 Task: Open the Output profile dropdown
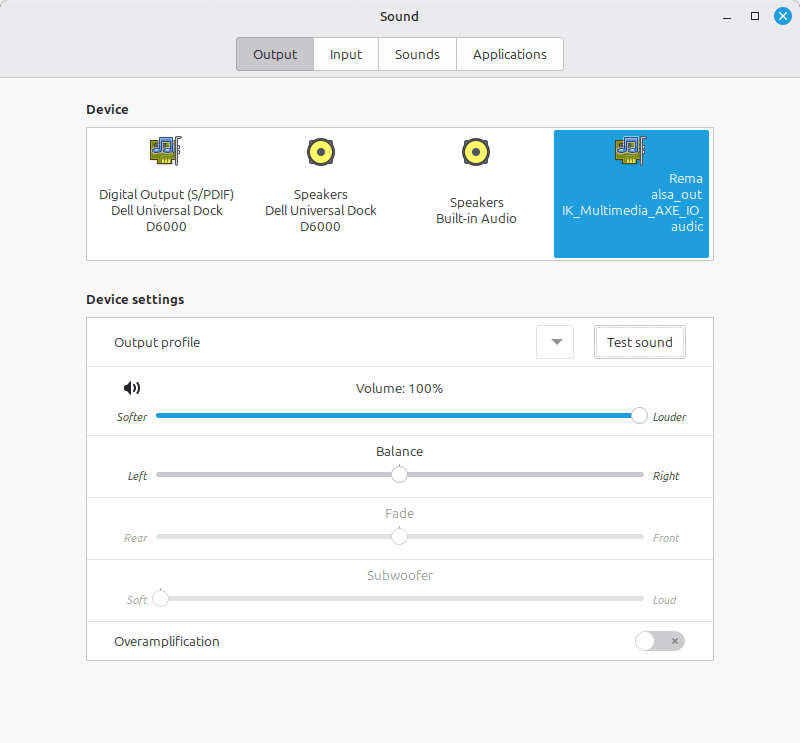[x=555, y=342]
